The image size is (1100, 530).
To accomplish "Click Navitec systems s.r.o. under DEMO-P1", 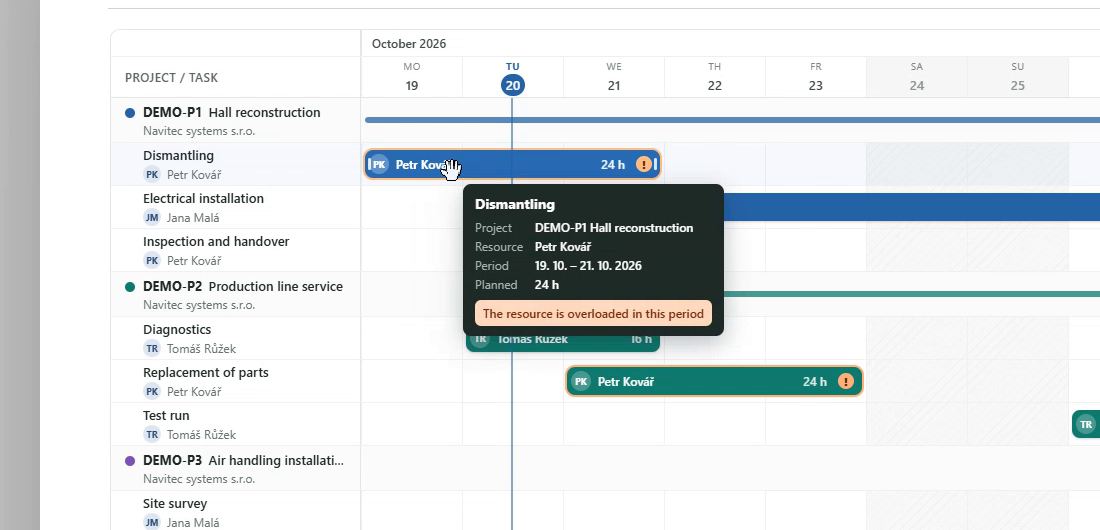I will click(x=199, y=131).
